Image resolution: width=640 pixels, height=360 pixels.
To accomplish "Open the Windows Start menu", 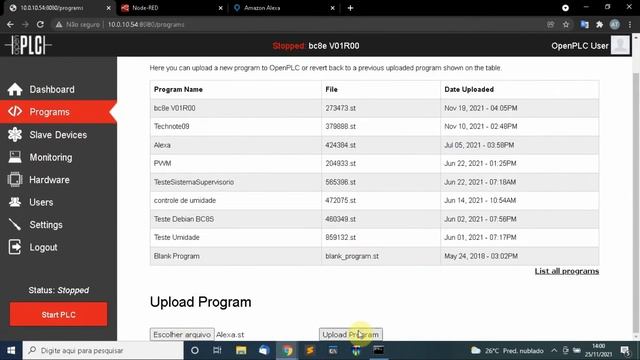I will 11,350.
